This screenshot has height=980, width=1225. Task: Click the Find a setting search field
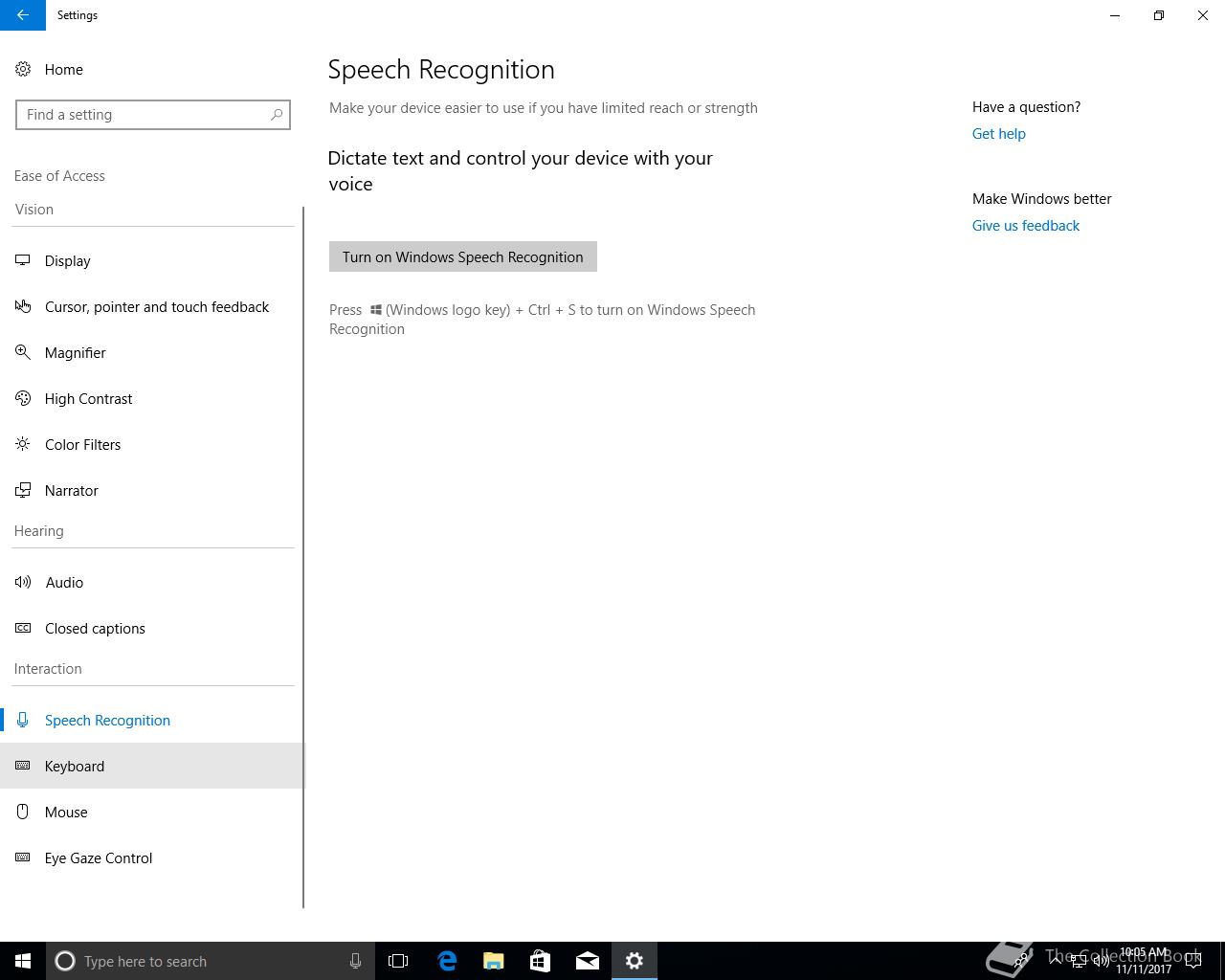[x=153, y=115]
